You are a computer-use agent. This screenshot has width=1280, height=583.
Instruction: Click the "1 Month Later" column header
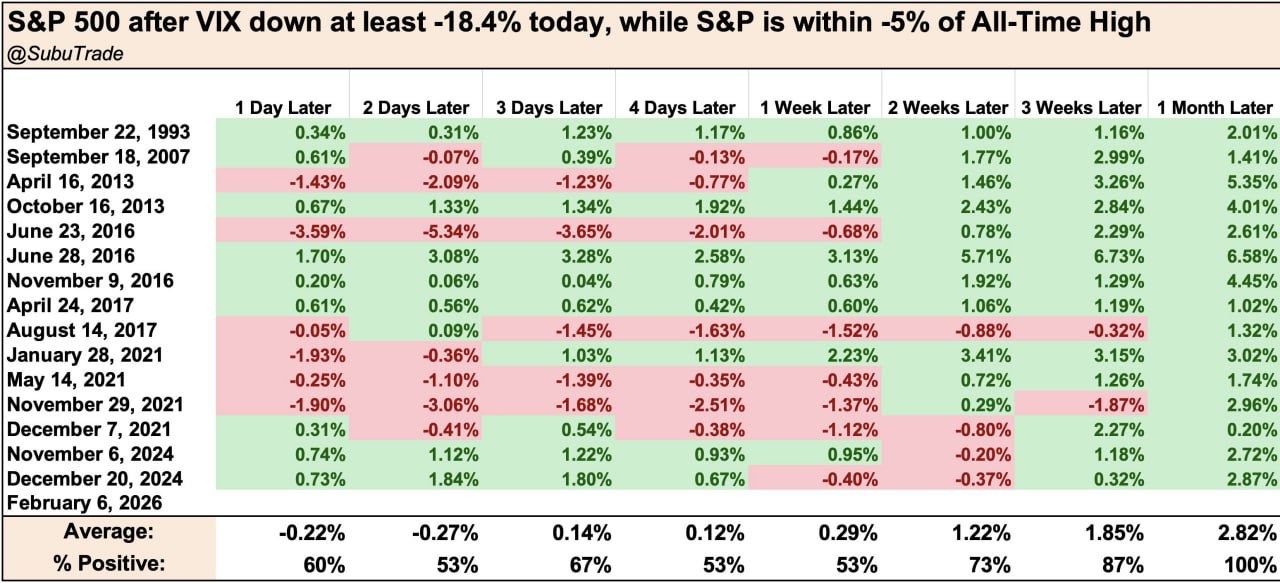coord(1214,107)
